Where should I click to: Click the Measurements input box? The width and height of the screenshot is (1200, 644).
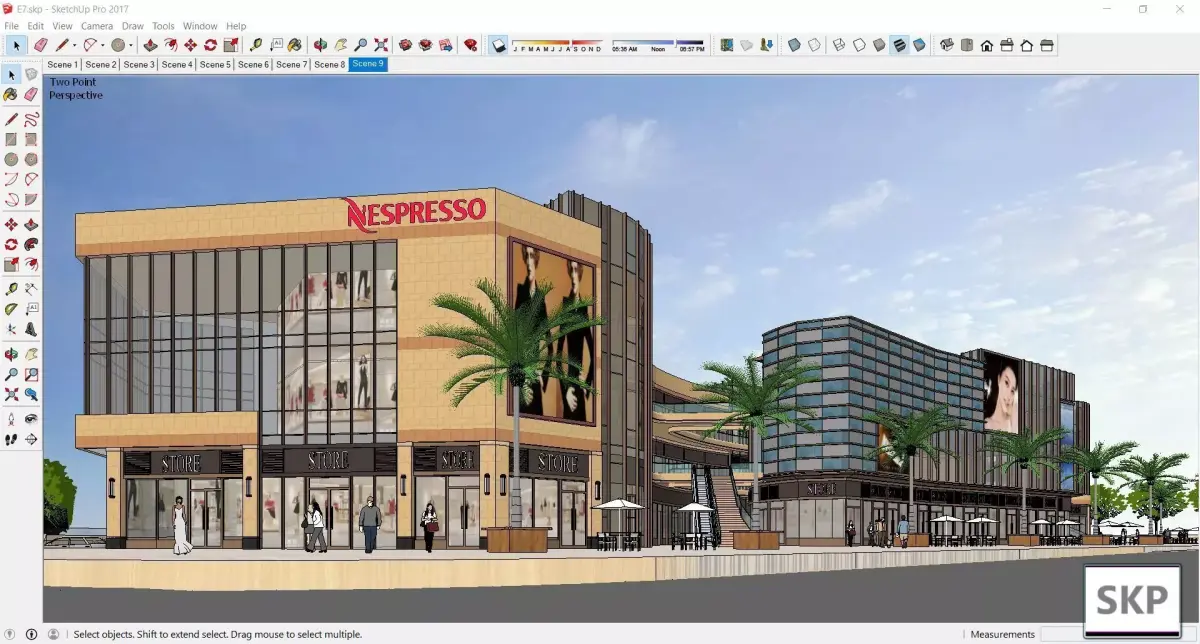click(x=1062, y=634)
